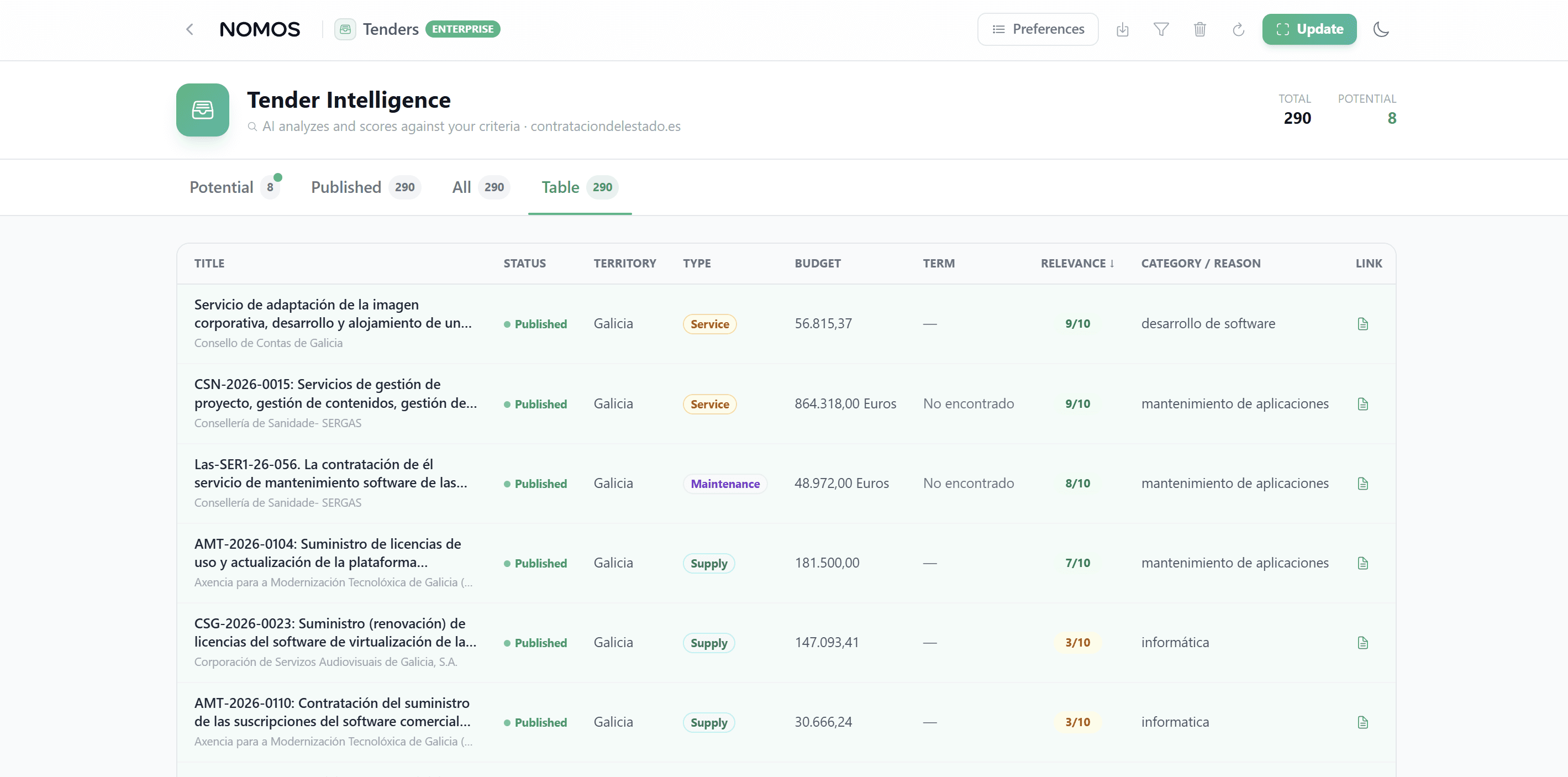Open document link for CSG-2026-0023 row

(1363, 643)
